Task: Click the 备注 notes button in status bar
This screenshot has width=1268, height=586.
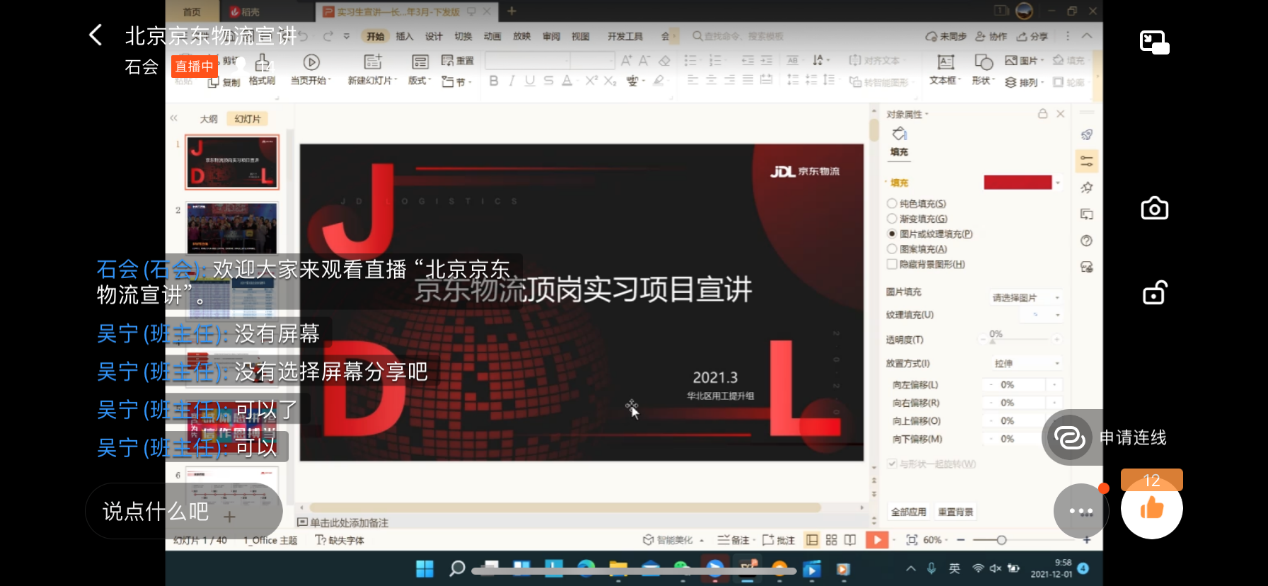Action: coord(734,540)
